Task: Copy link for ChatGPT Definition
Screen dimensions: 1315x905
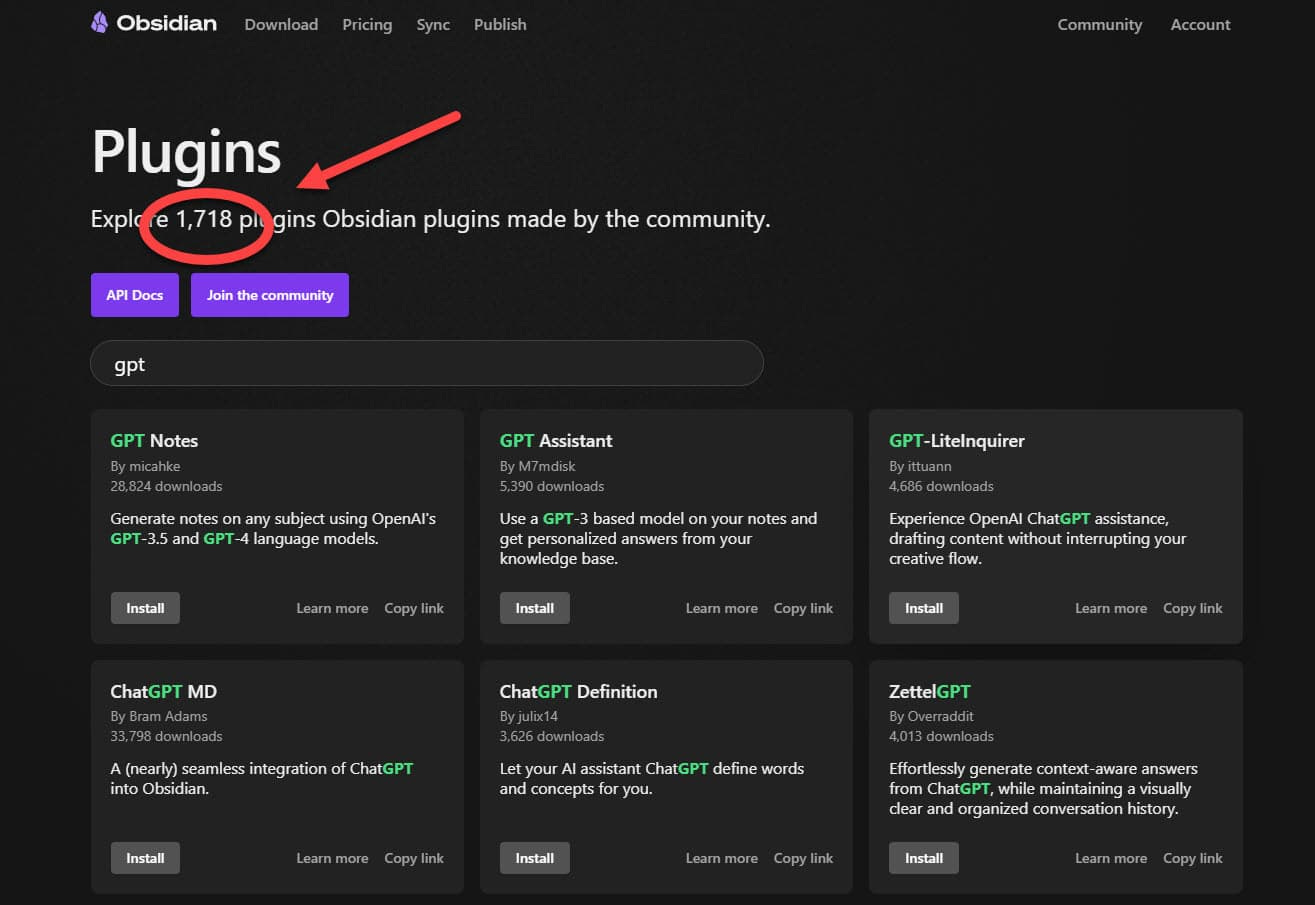Action: point(803,858)
